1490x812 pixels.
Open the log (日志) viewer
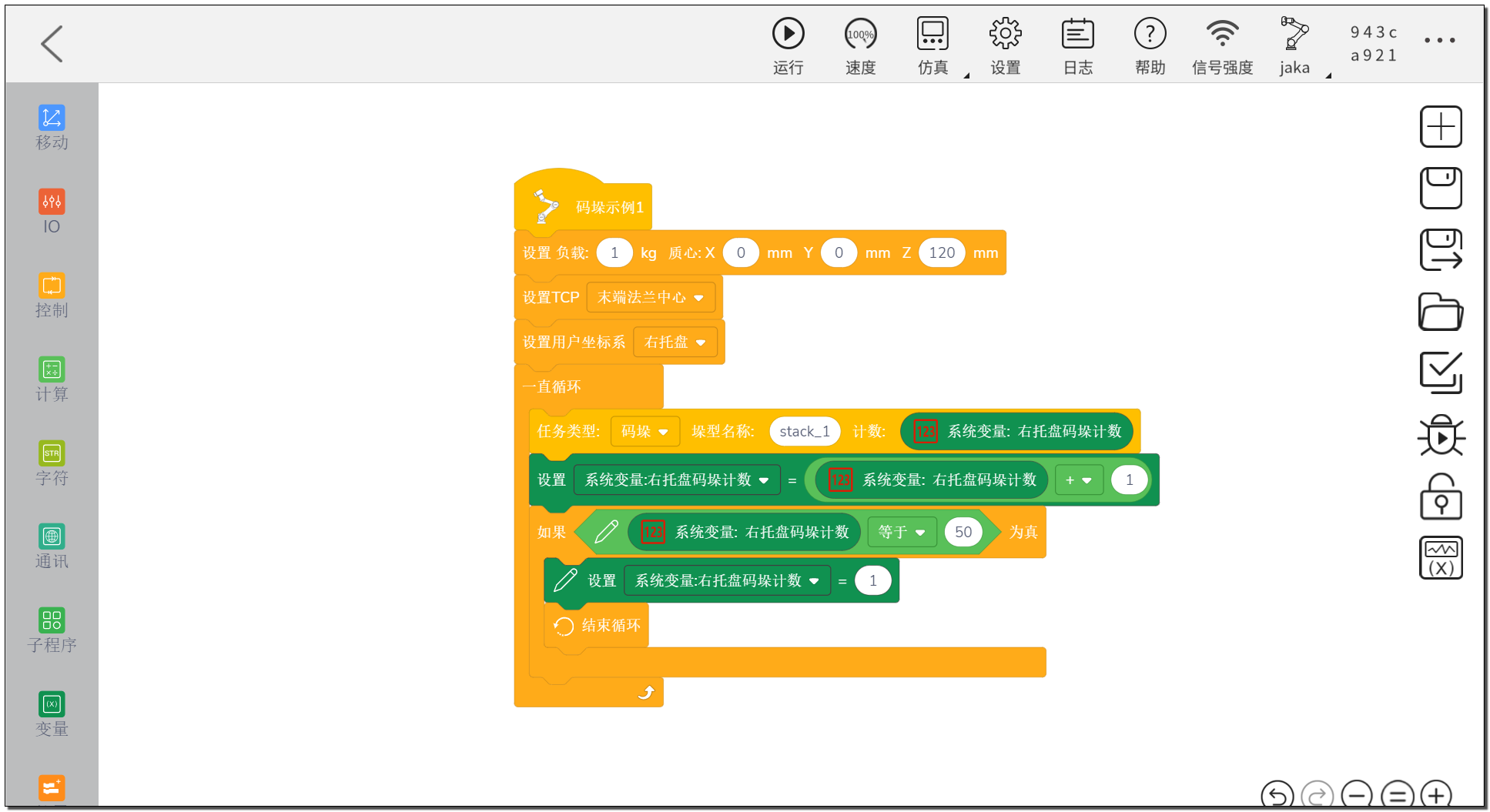coord(1077,34)
